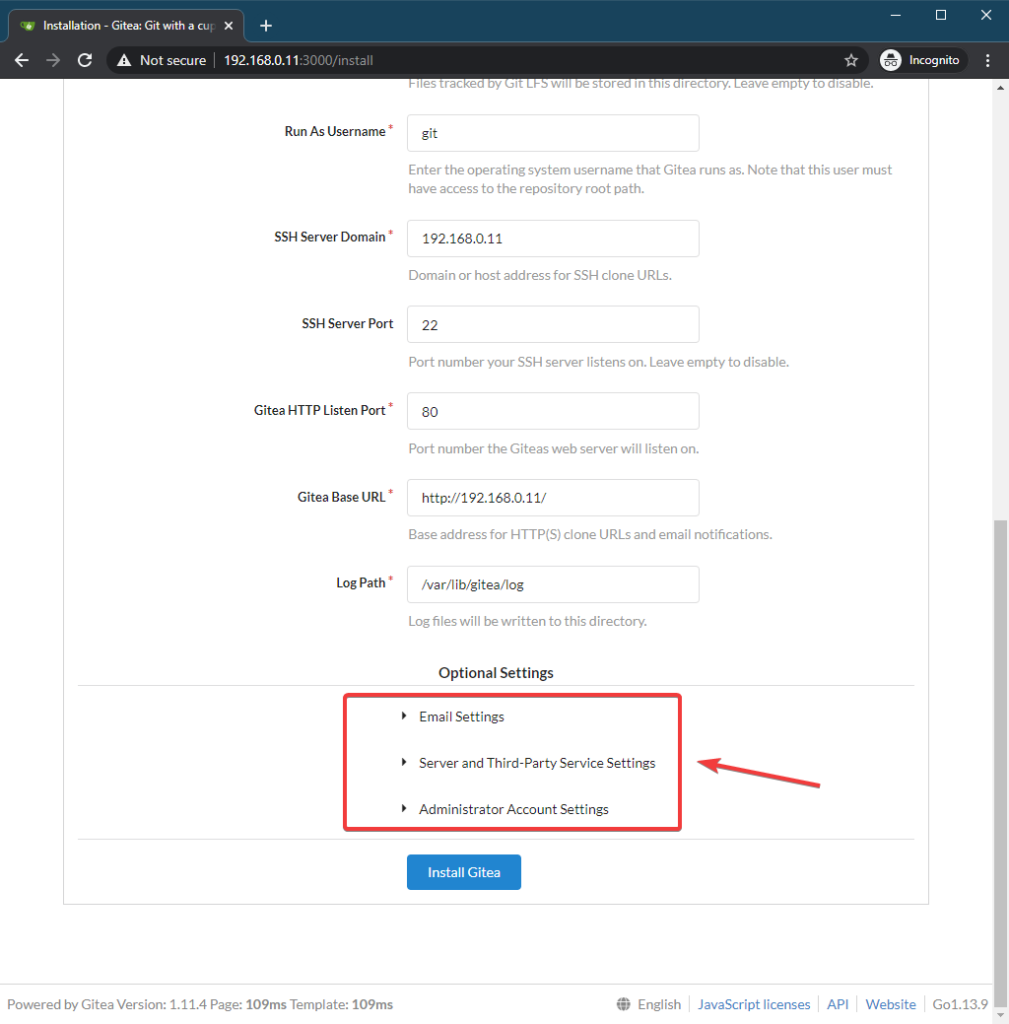
Task: Click the browser back arrow
Action: pyautogui.click(x=22, y=60)
